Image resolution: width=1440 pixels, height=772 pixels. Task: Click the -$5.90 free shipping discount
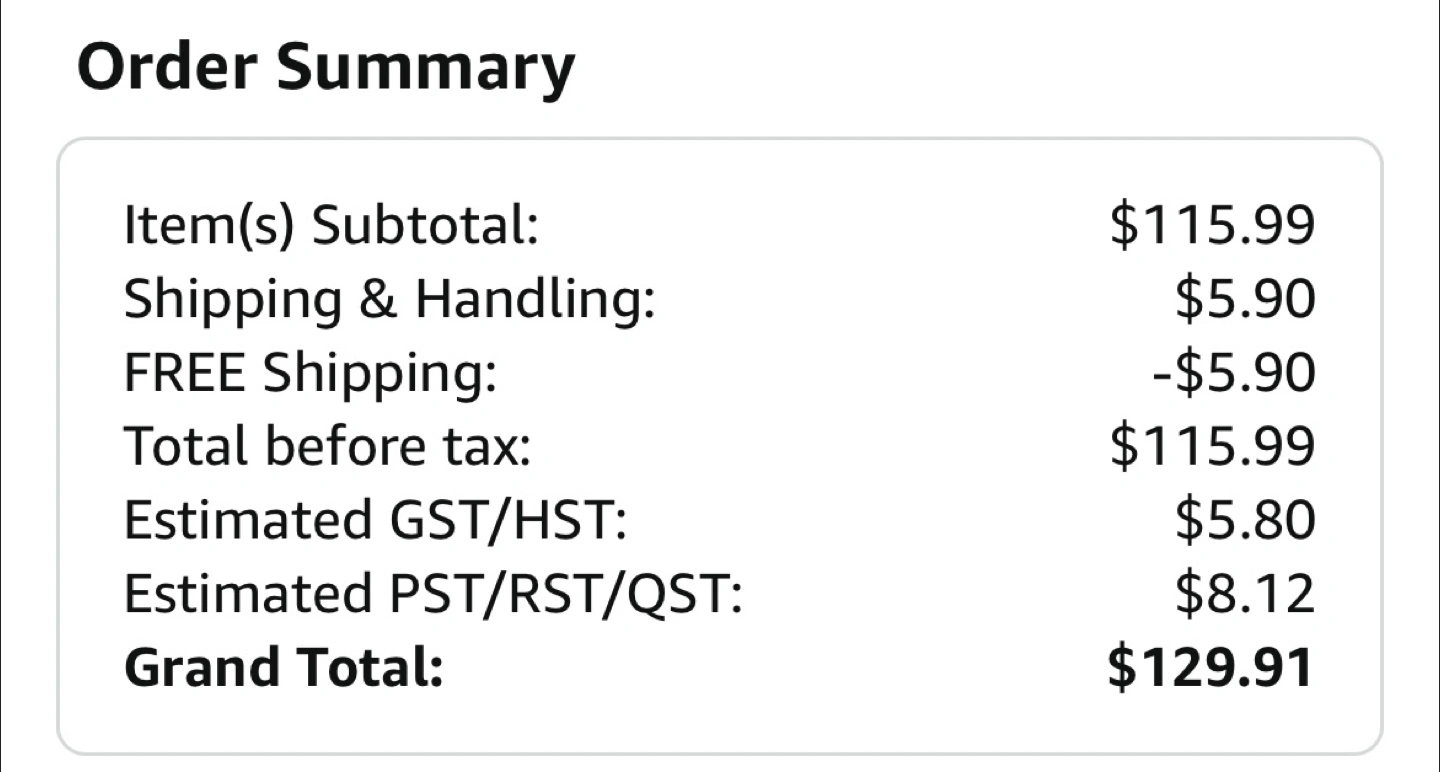point(1233,373)
